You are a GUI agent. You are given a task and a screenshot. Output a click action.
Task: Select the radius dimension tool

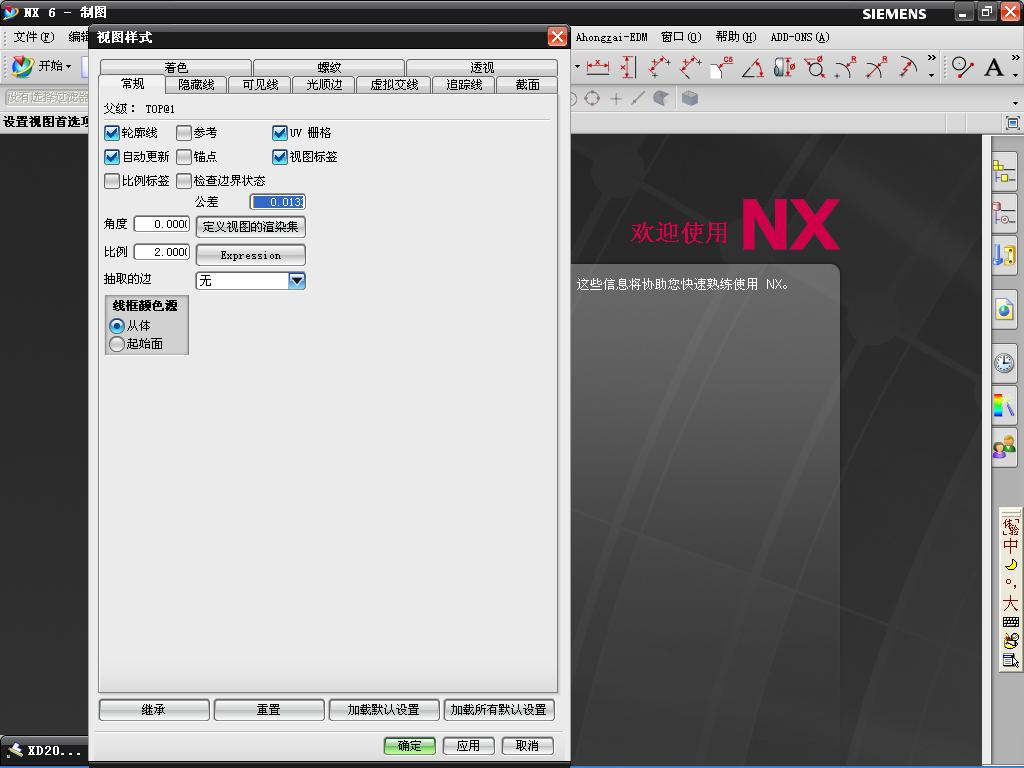click(846, 67)
